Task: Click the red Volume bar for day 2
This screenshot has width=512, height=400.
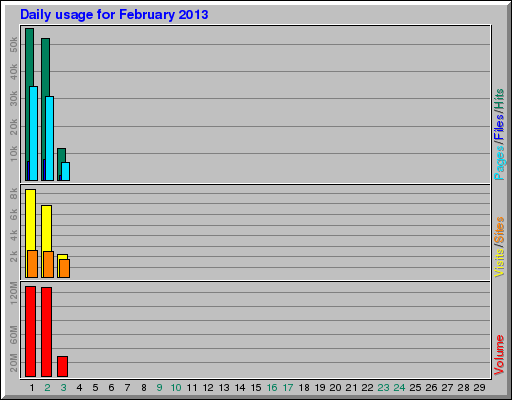Action: point(46,332)
